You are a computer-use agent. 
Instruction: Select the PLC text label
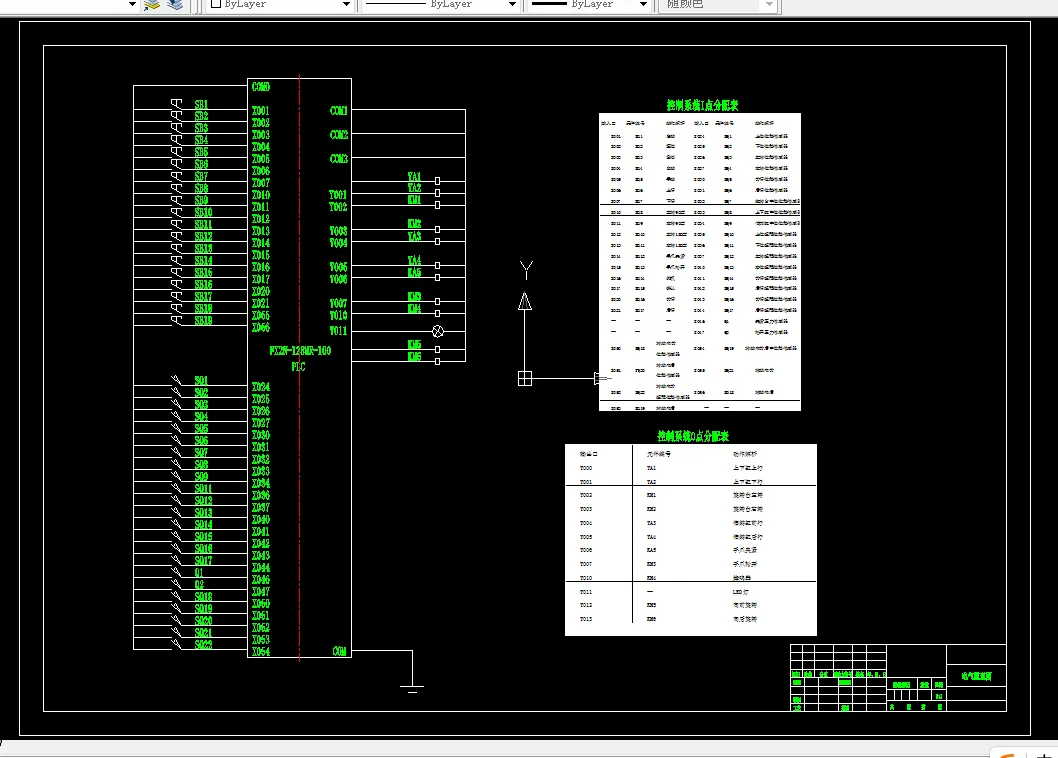[298, 367]
